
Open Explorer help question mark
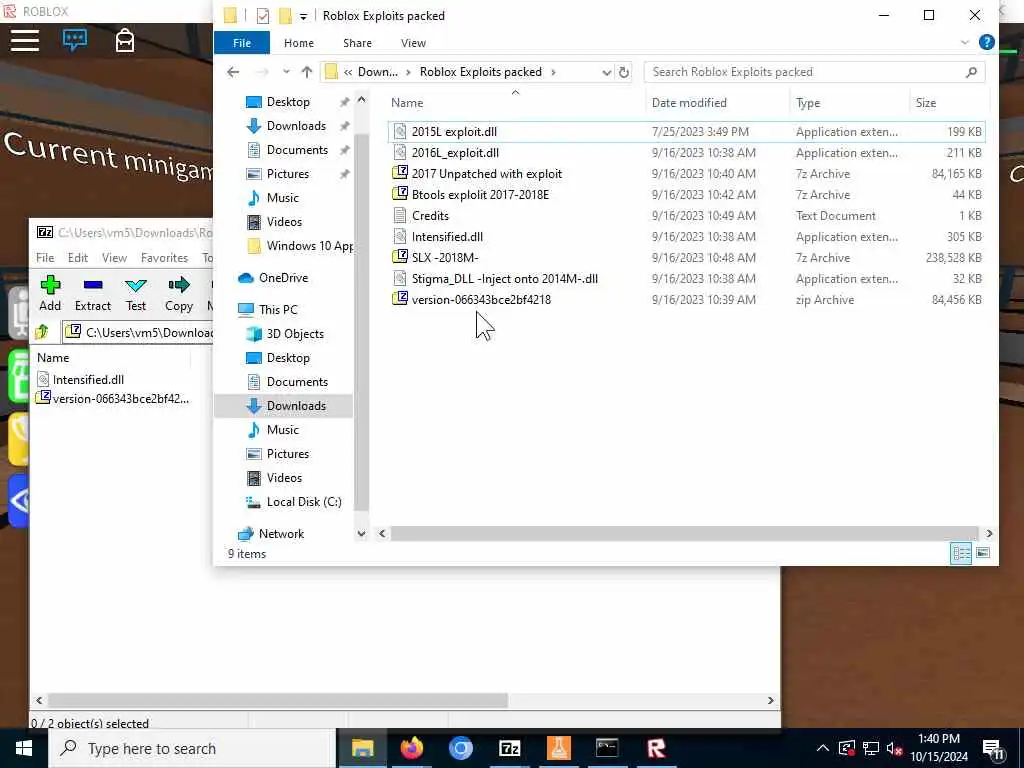(986, 42)
